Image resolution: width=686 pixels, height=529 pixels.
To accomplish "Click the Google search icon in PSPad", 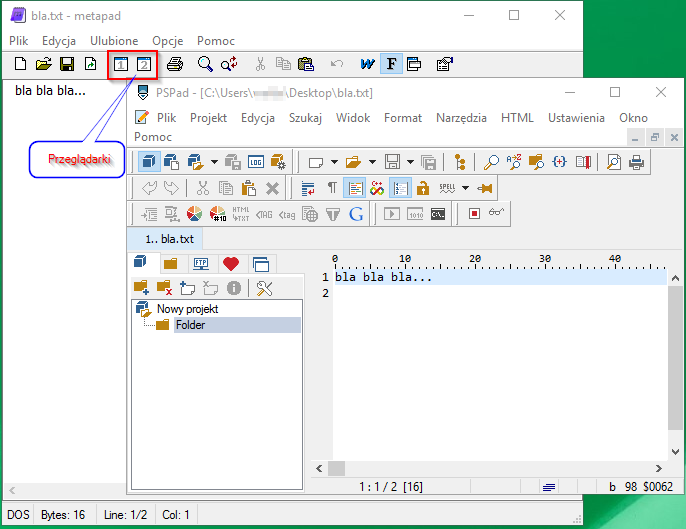I will 356,213.
